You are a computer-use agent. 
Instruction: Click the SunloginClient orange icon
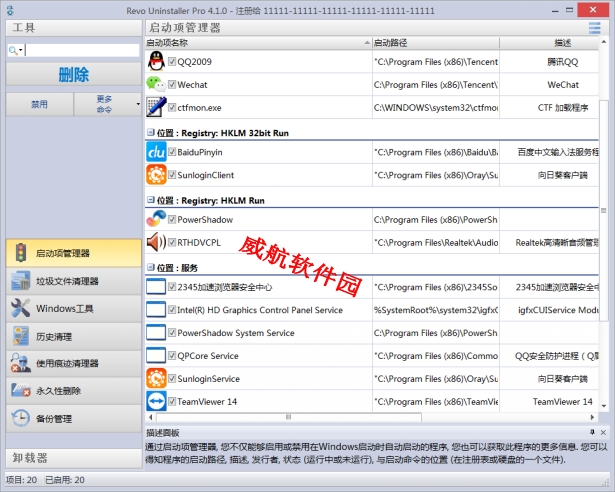click(x=156, y=175)
